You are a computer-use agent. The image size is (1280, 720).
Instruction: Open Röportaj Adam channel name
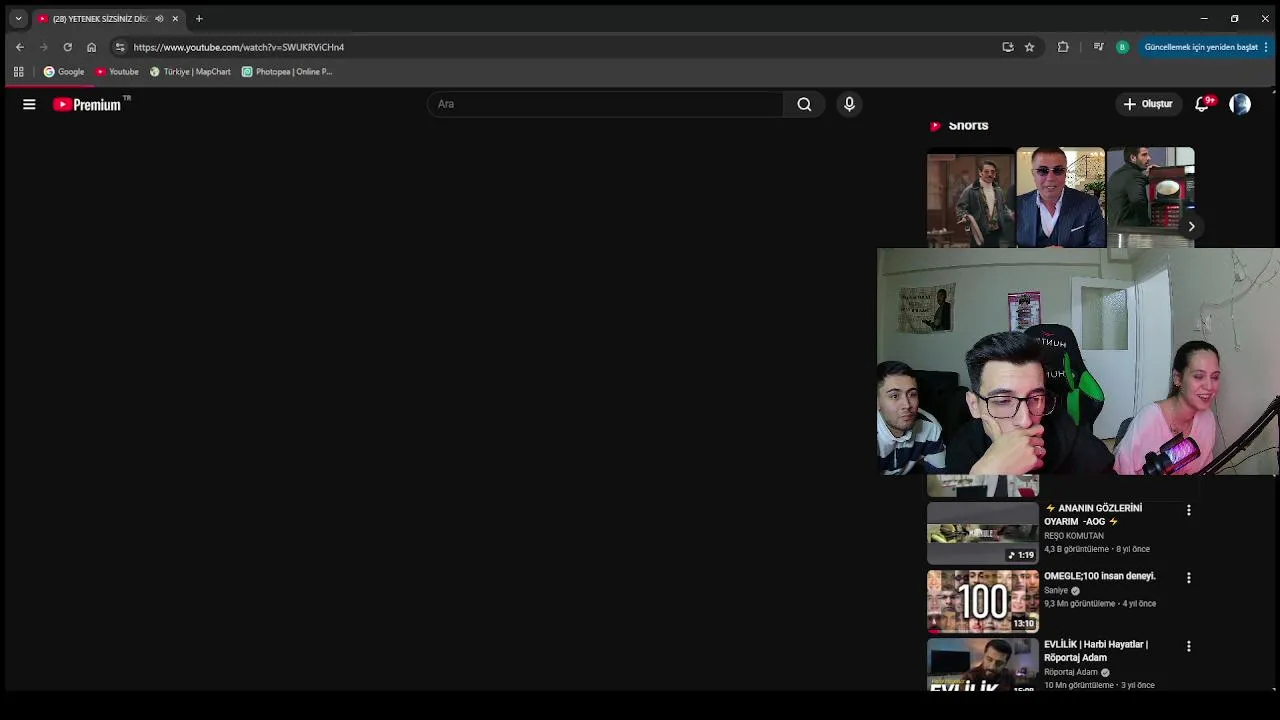pyautogui.click(x=1071, y=672)
